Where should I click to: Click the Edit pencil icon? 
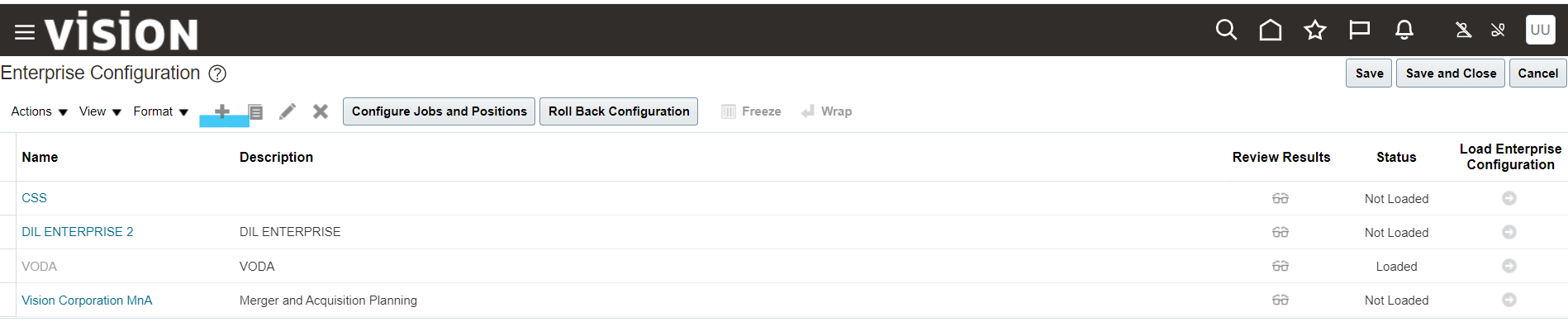(x=287, y=111)
